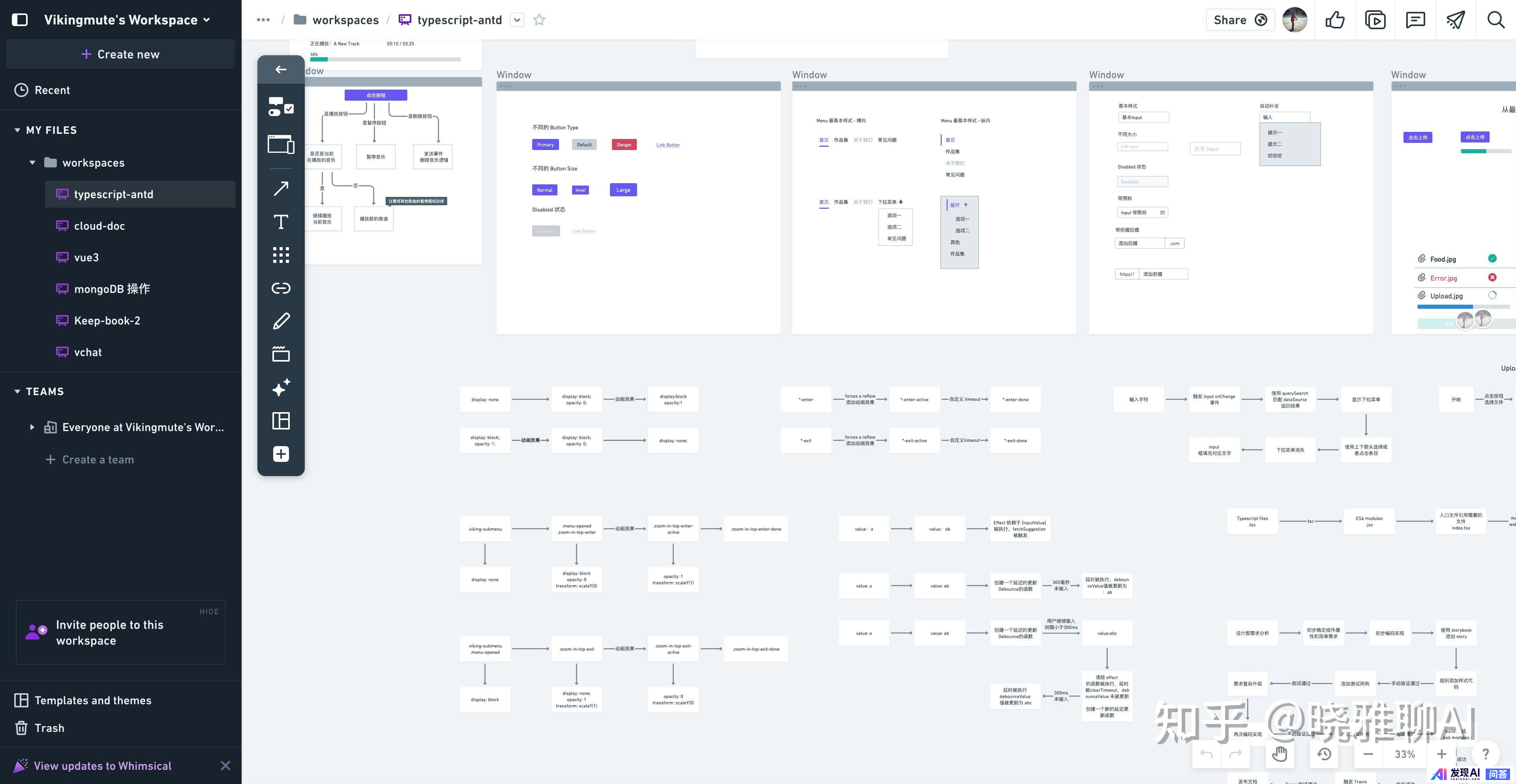Image resolution: width=1516 pixels, height=784 pixels.
Task: Open the grid dots tool
Action: point(281,255)
